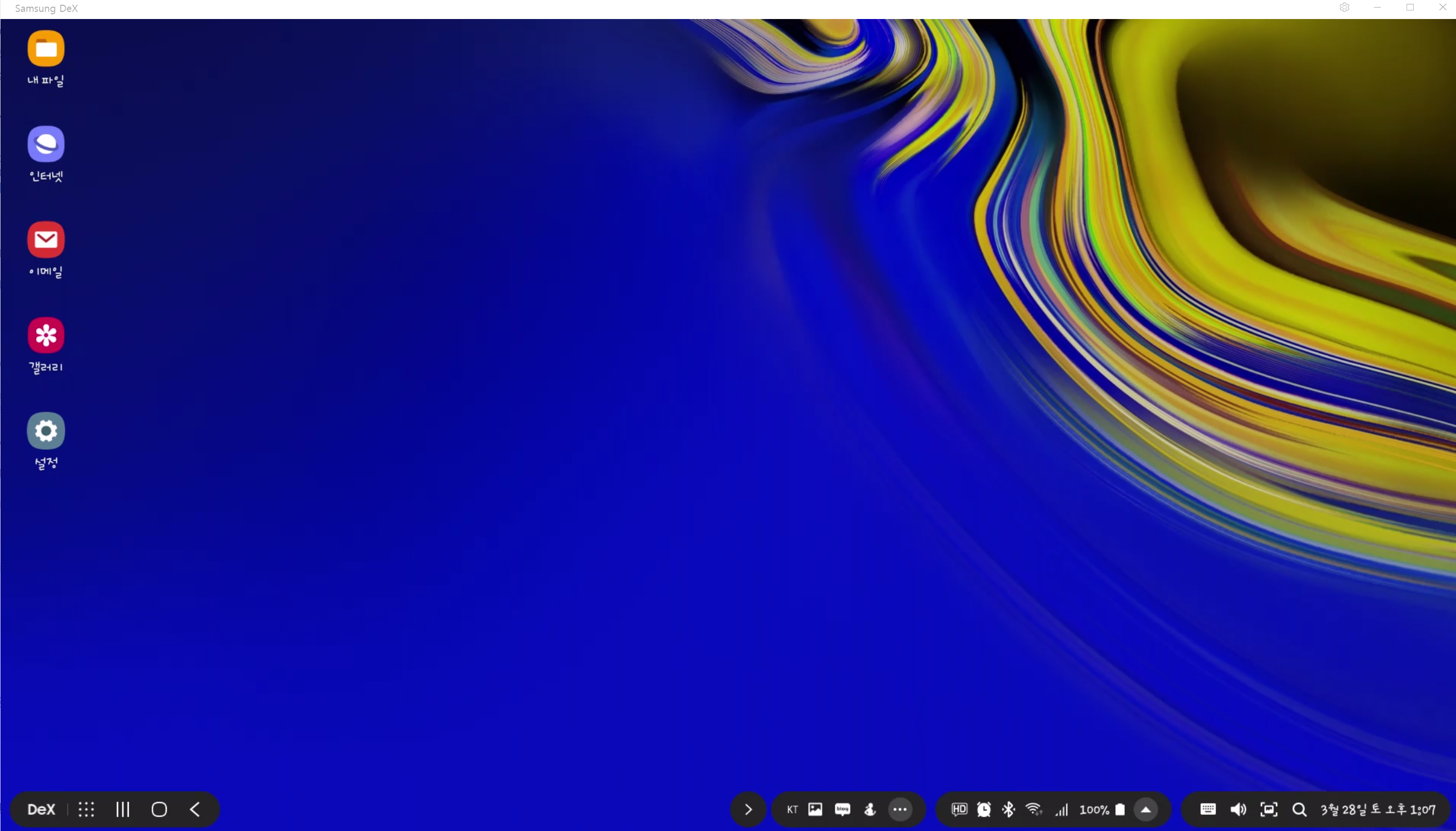Expand quick settings with up arrow
The width and height of the screenshot is (1456, 831).
tap(1145, 809)
